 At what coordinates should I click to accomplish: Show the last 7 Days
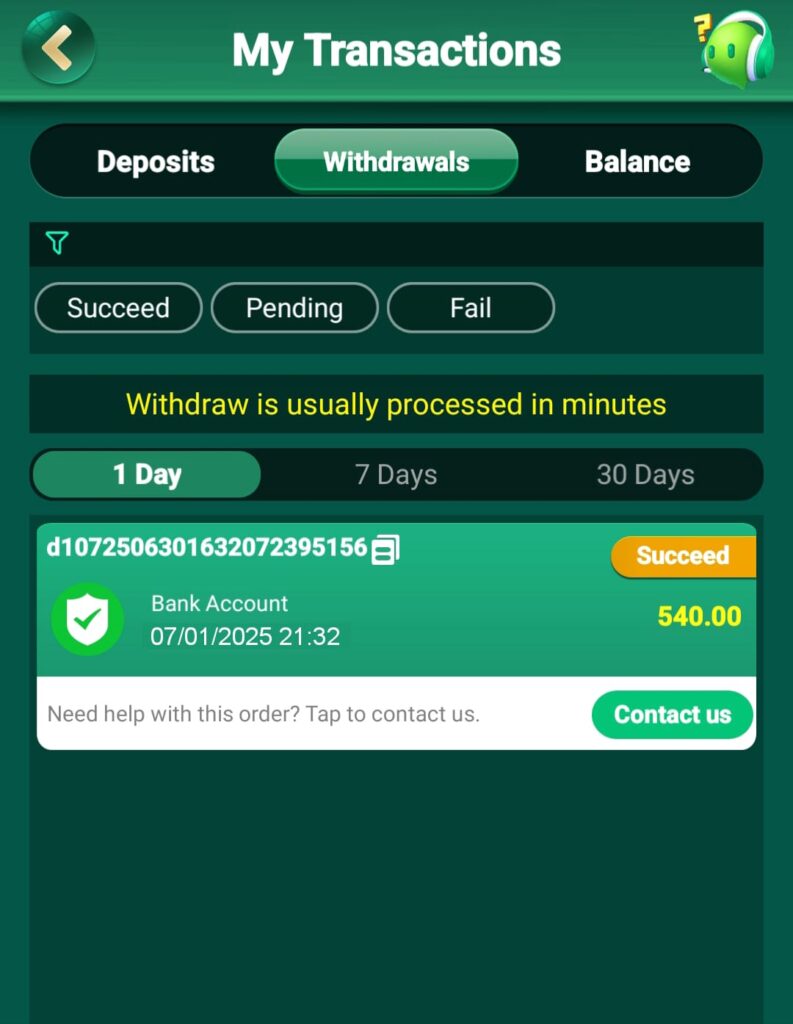pos(396,475)
